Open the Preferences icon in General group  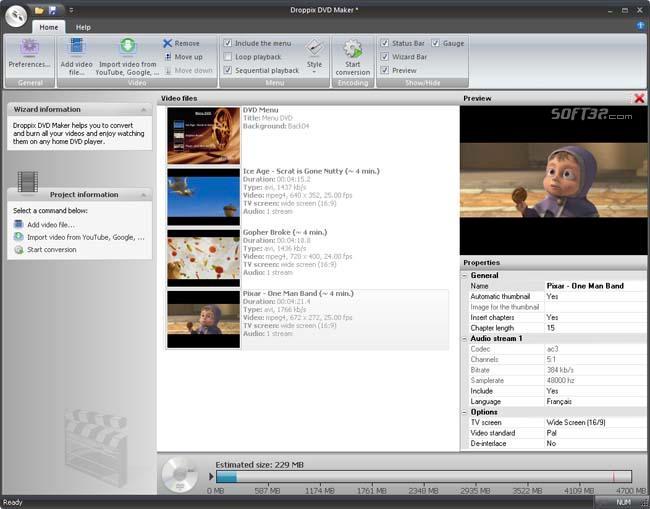point(29,48)
